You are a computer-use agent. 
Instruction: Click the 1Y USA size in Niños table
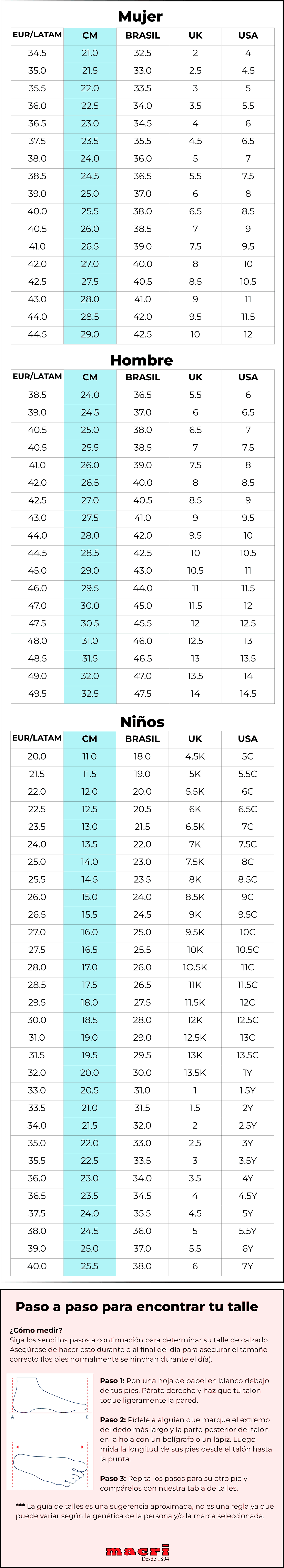[247, 1072]
